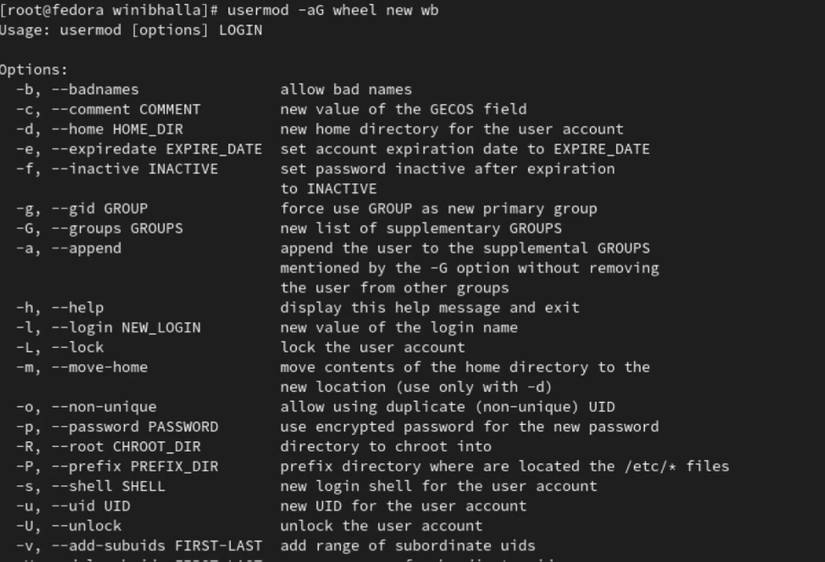The width and height of the screenshot is (825, 562).
Task: Click the --home HOME_DIR option
Action: (x=99, y=129)
